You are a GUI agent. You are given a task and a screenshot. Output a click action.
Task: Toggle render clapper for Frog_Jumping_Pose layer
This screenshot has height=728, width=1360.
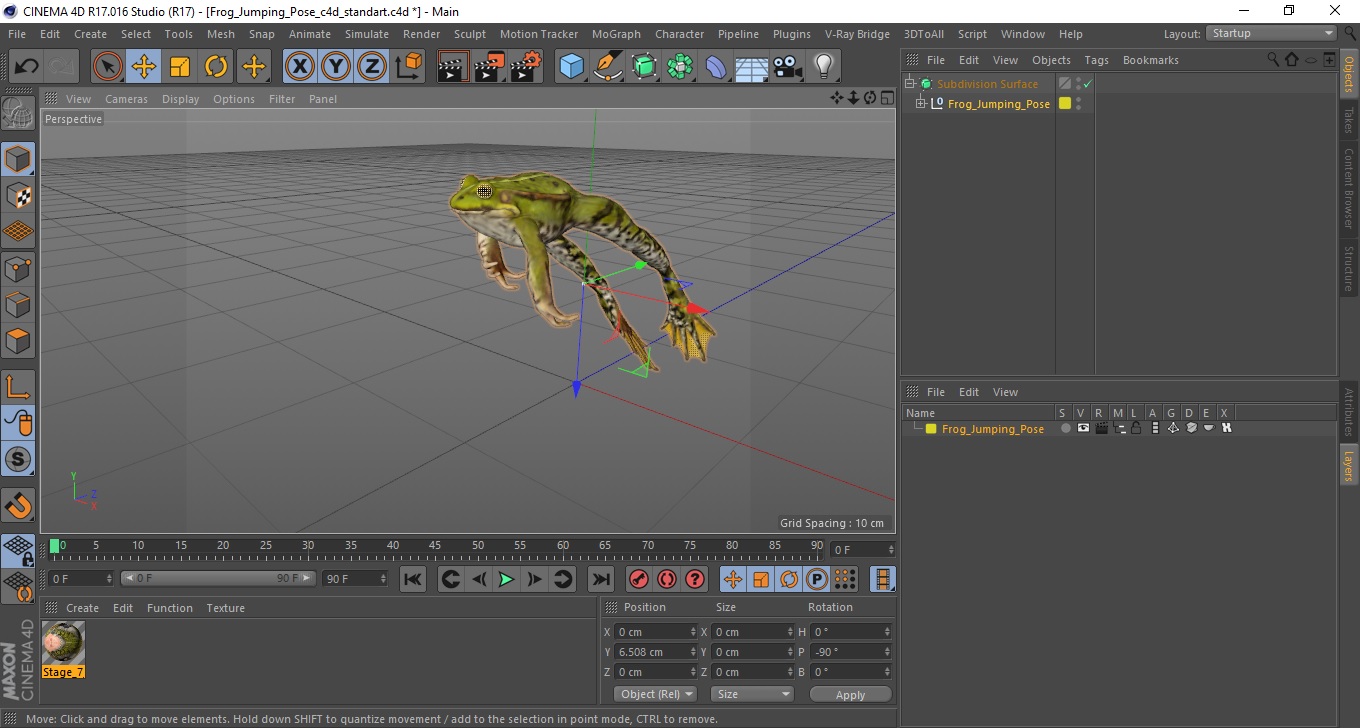(x=1101, y=428)
